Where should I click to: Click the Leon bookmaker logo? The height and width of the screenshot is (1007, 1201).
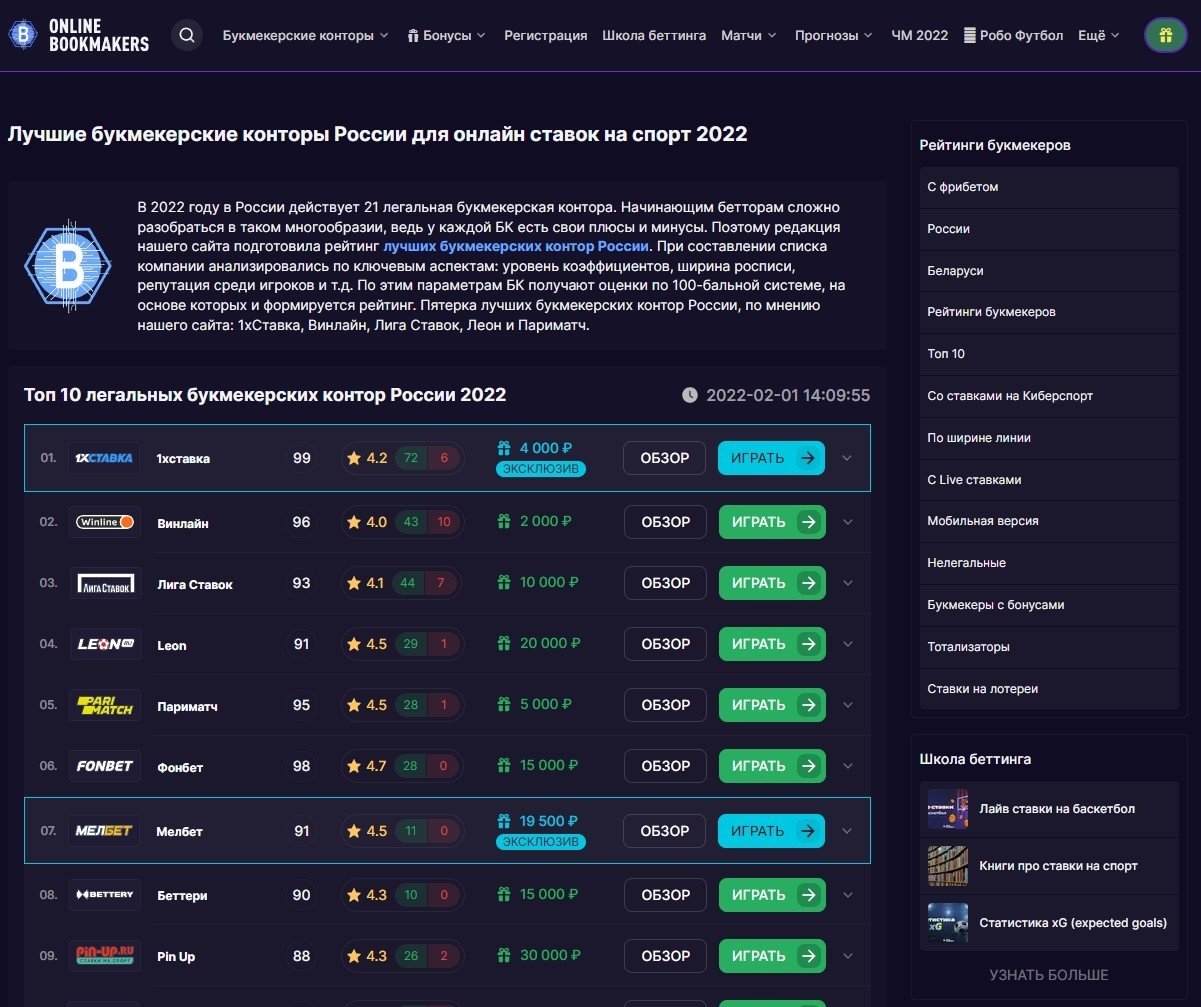click(104, 644)
